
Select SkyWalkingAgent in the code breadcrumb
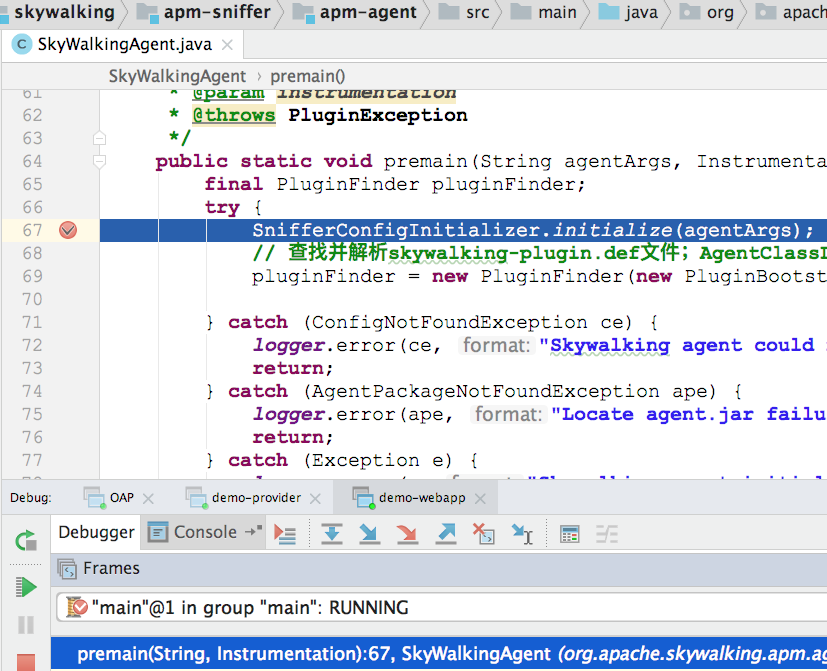click(x=177, y=76)
